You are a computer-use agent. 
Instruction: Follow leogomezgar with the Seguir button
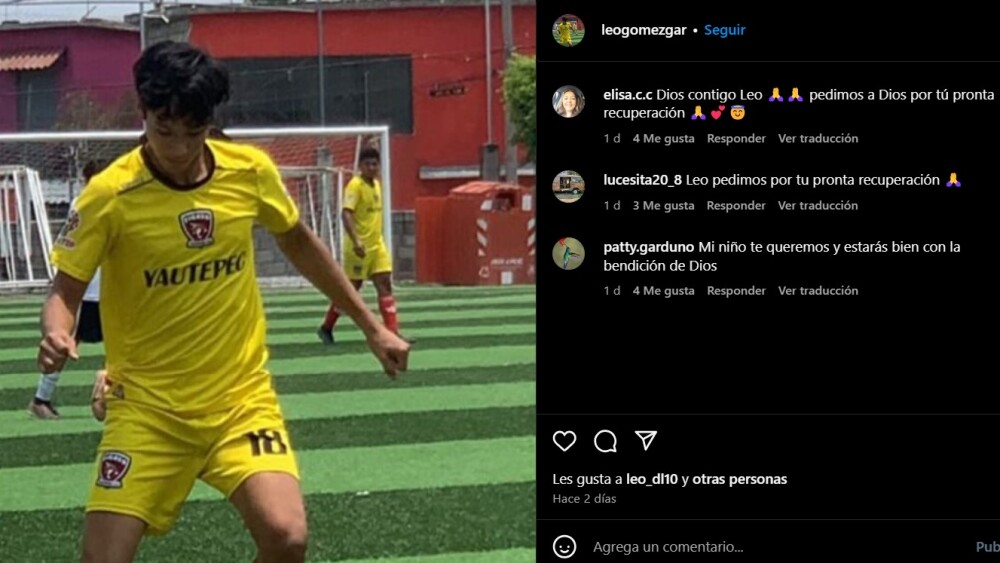(x=724, y=30)
